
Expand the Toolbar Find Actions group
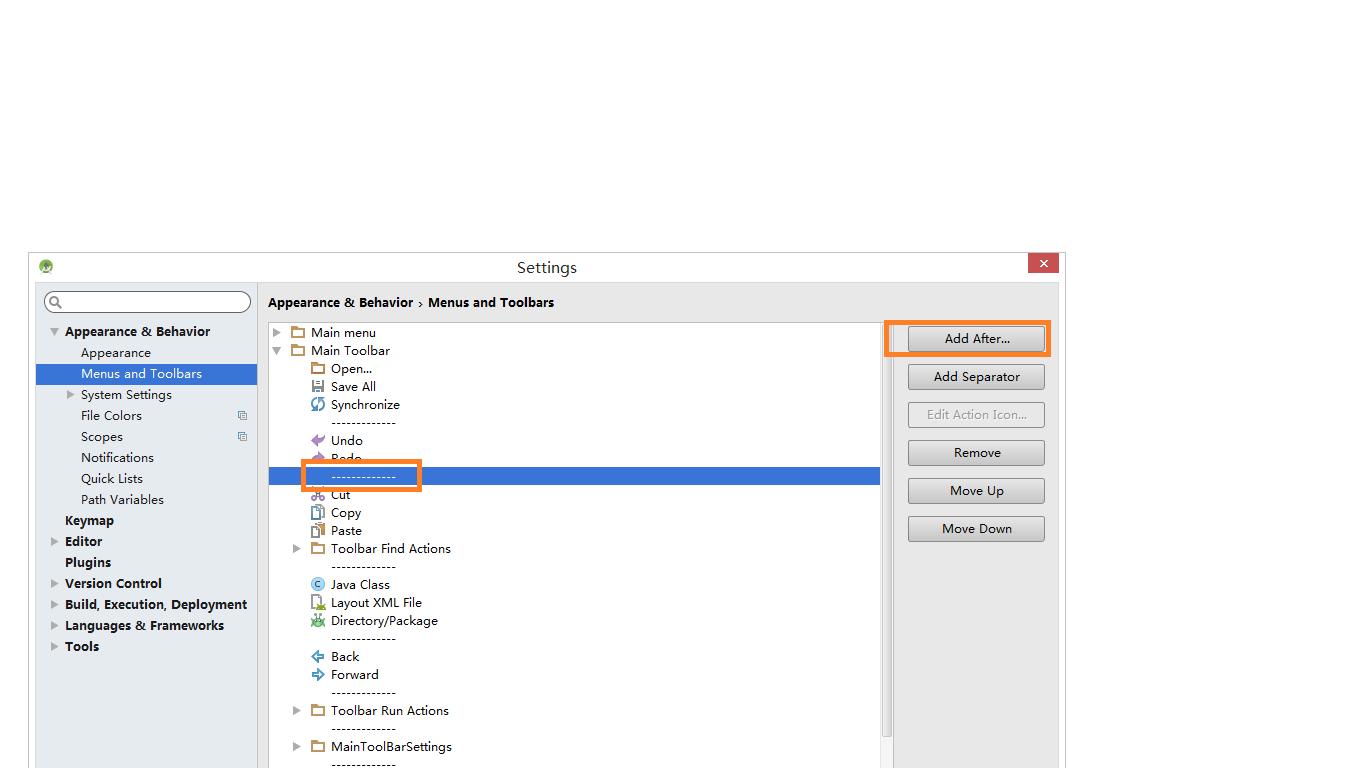pos(297,548)
